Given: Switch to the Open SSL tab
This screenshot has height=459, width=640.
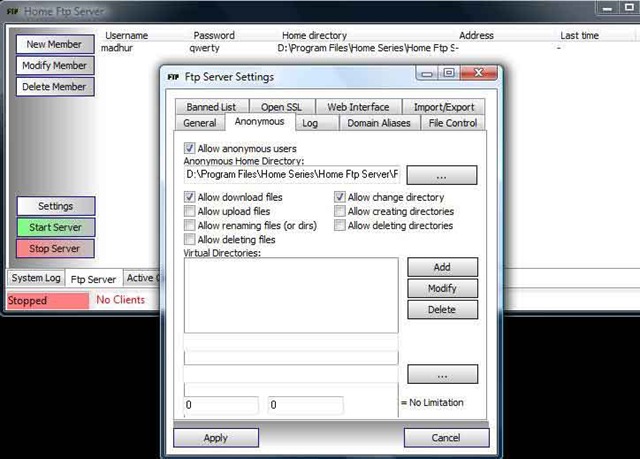Looking at the screenshot, I should (x=282, y=107).
